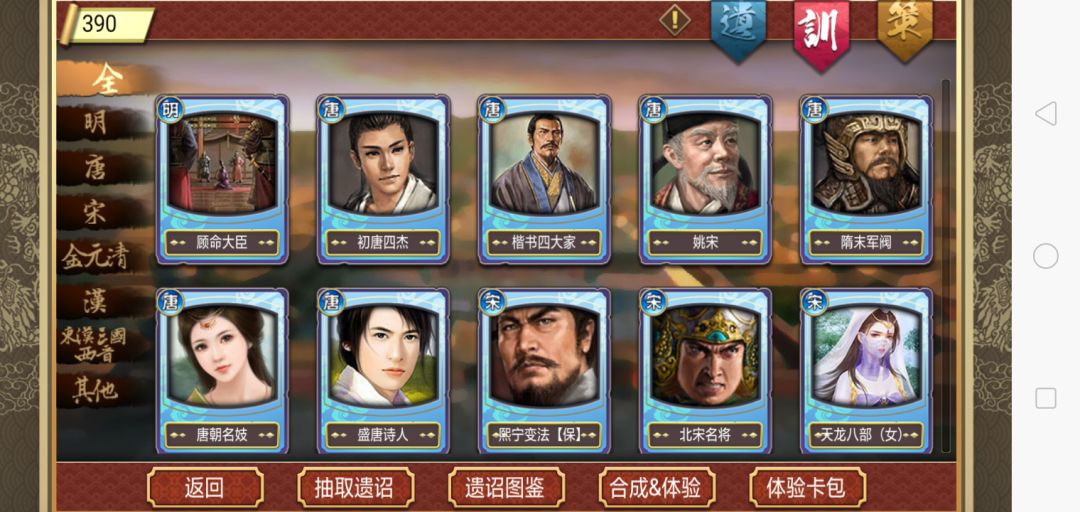Open 遗诏图鉴 button
Image resolution: width=1080 pixels, height=512 pixels.
[506, 488]
